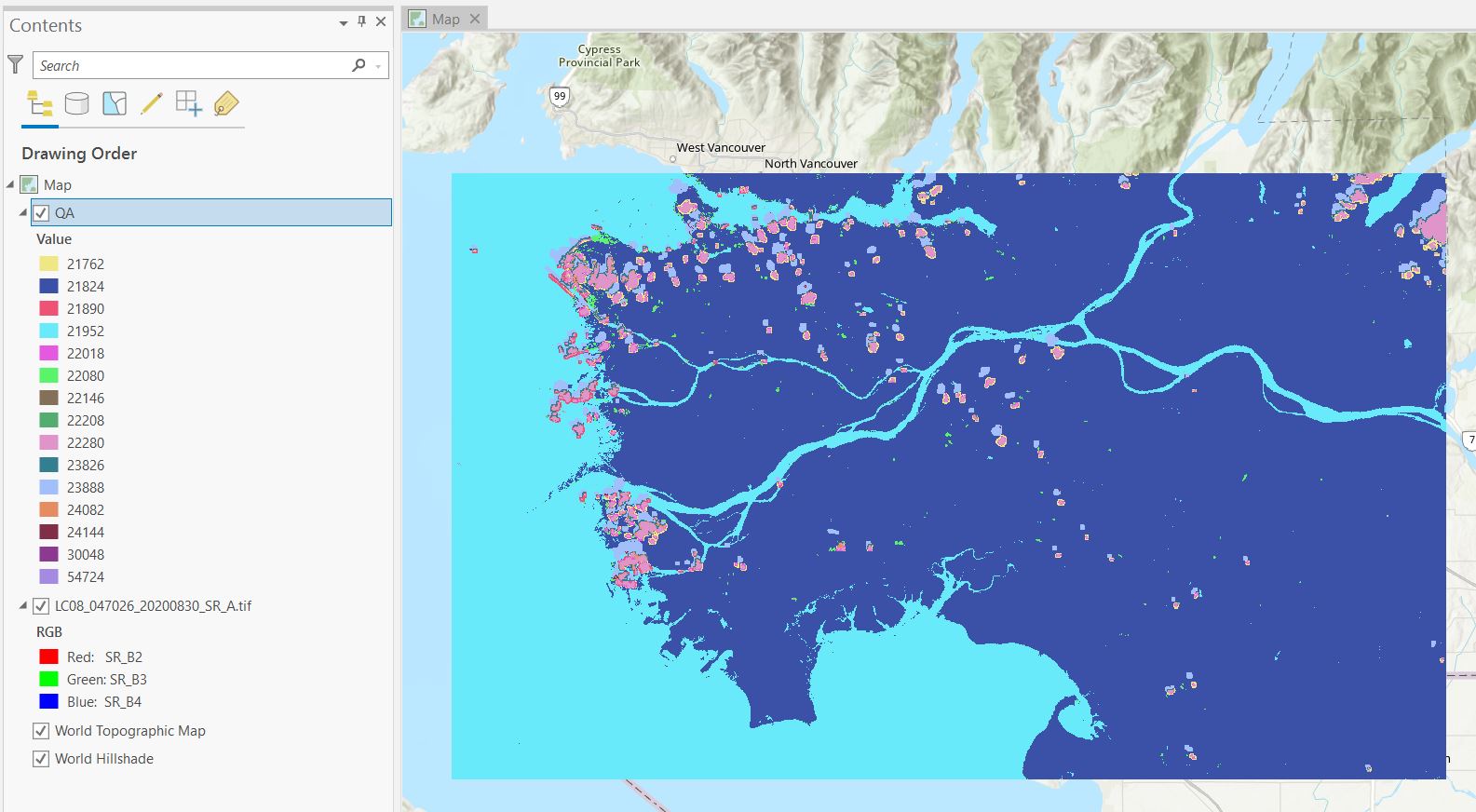The image size is (1476, 812).
Task: Collapse the QA layer legend
Action: [x=23, y=213]
